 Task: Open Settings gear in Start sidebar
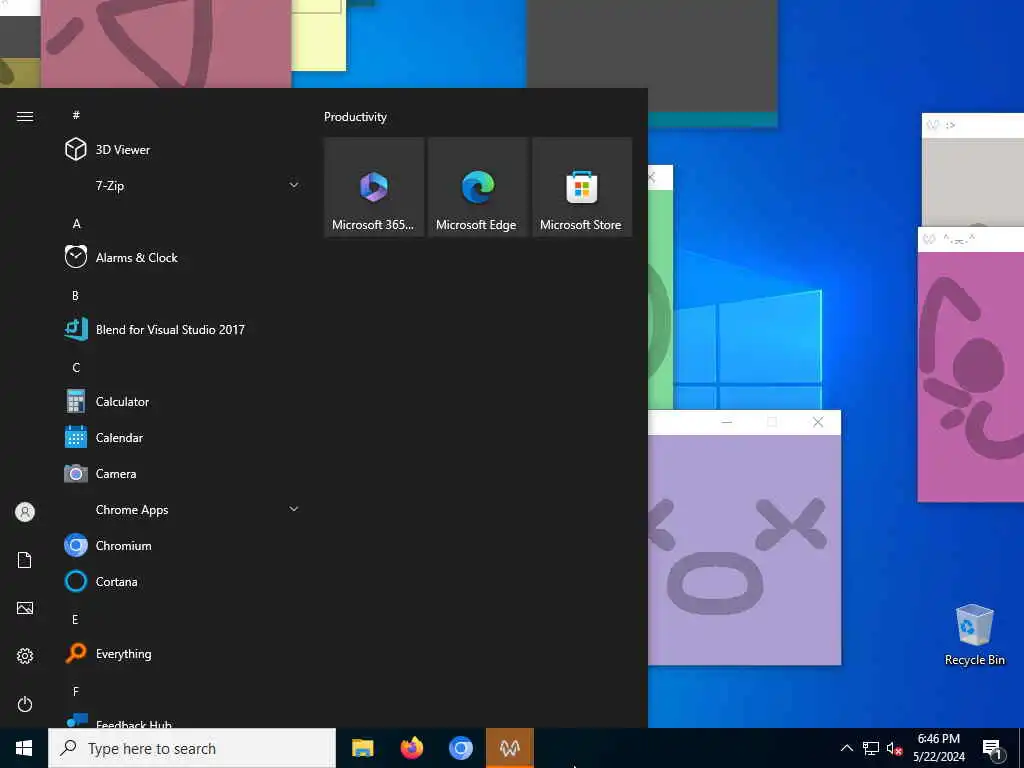pos(25,656)
